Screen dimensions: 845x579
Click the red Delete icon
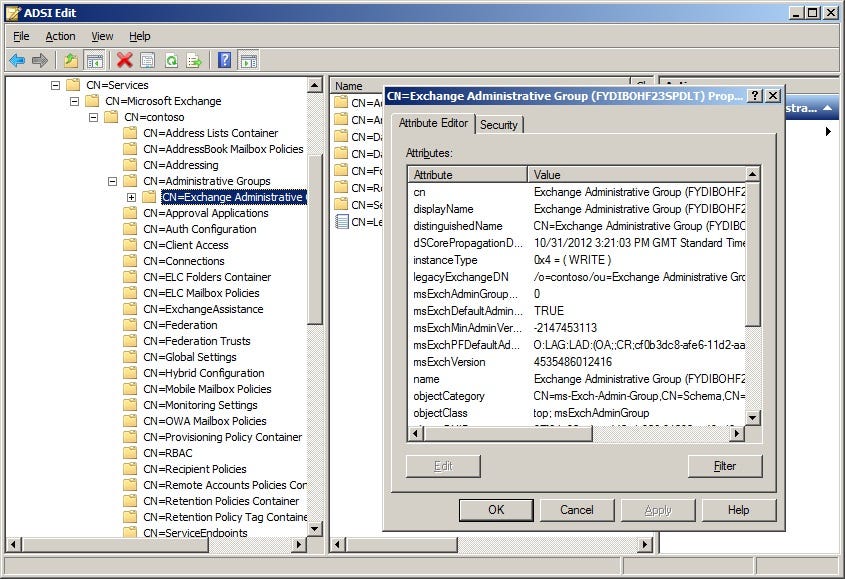[x=124, y=58]
